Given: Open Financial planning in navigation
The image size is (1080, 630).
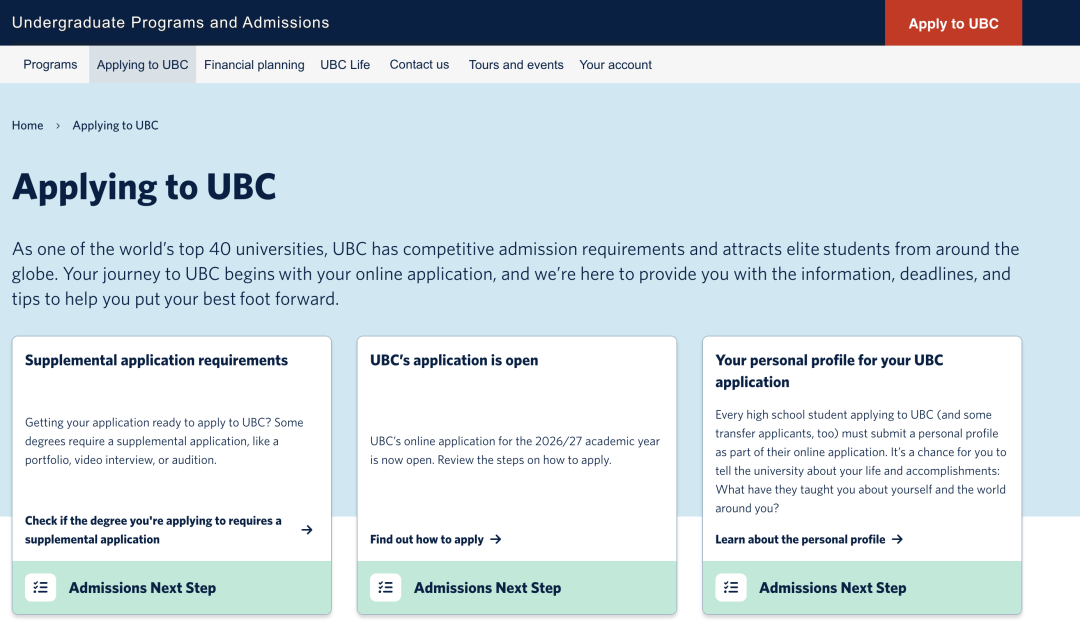Looking at the screenshot, I should [x=254, y=65].
